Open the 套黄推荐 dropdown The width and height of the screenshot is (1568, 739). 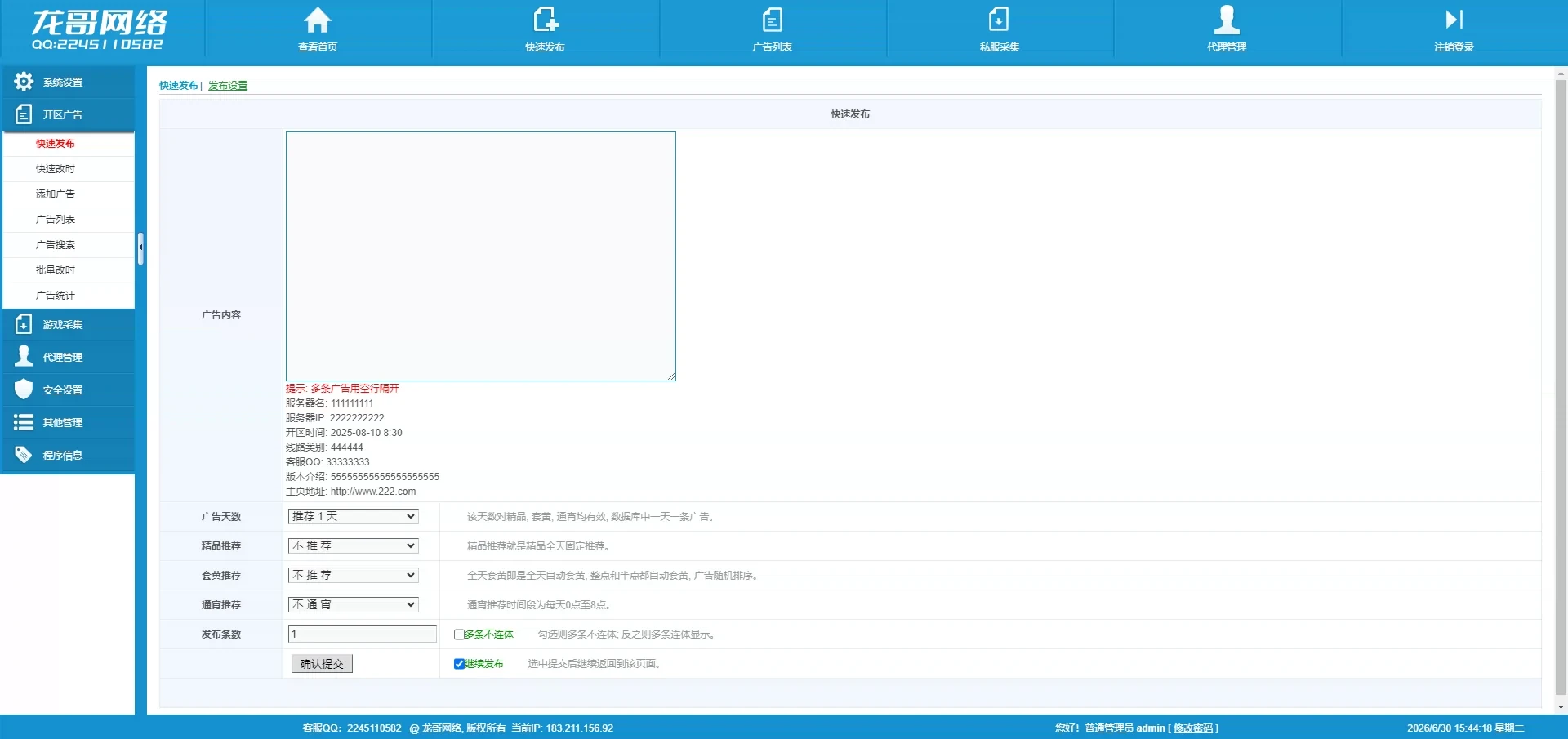[354, 575]
